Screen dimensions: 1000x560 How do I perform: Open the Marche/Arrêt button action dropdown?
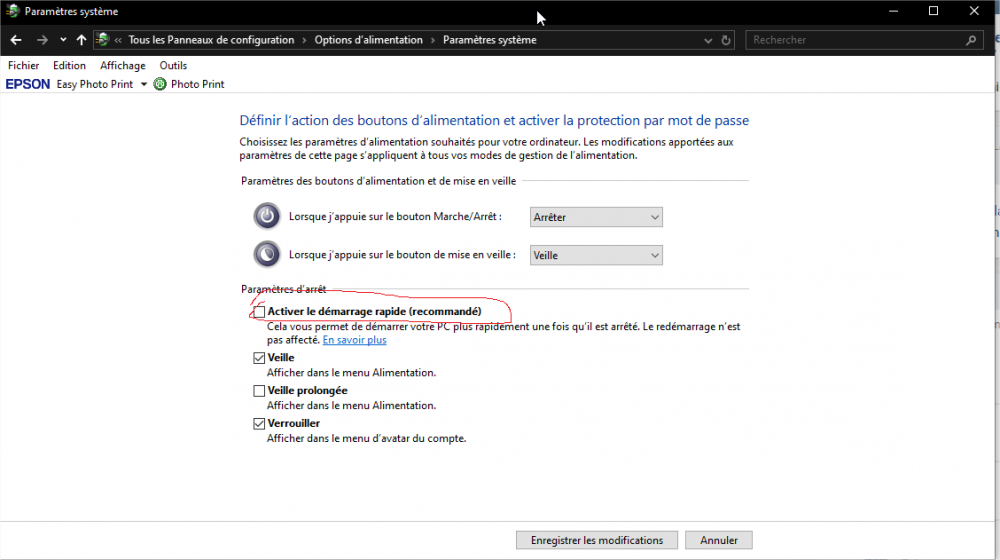click(596, 217)
